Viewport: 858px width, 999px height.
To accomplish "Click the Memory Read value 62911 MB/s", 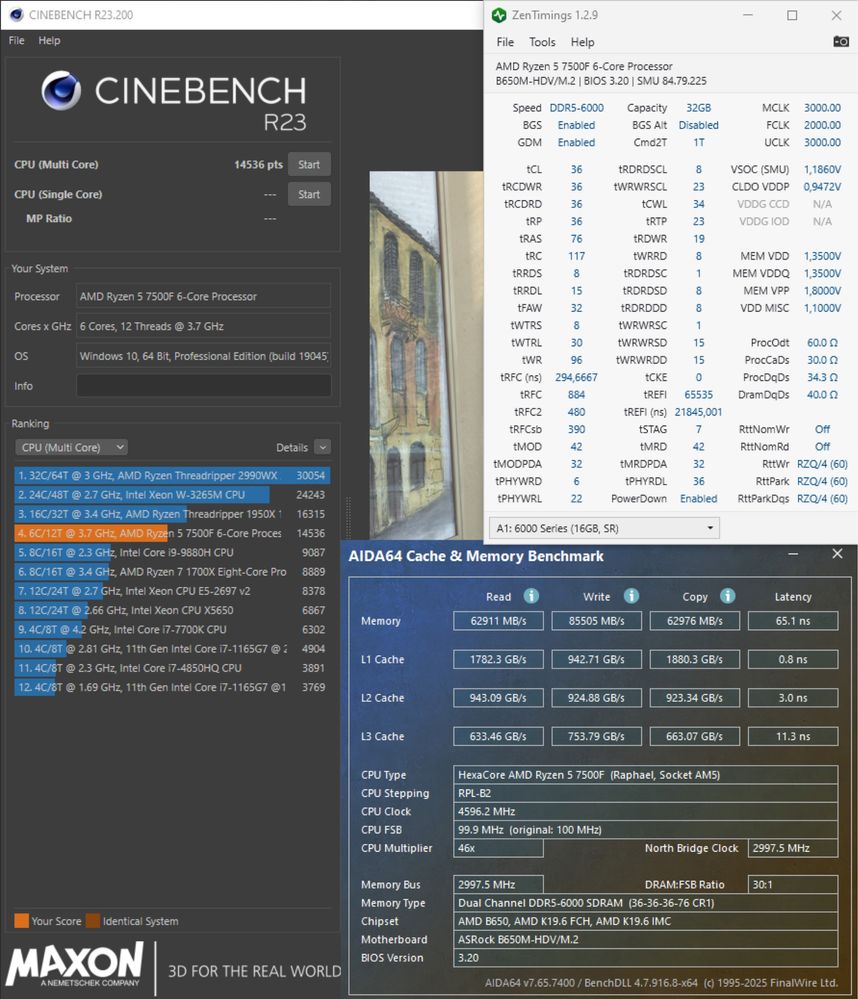I will [498, 621].
